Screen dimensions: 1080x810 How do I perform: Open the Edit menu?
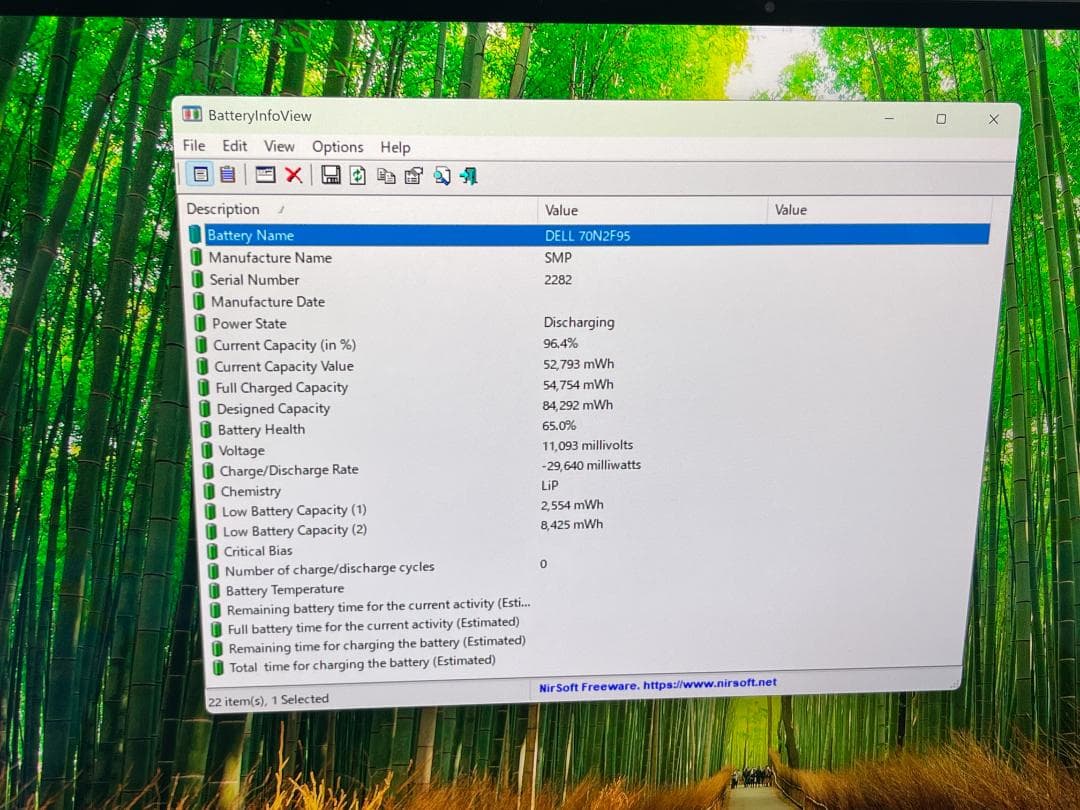[x=235, y=146]
